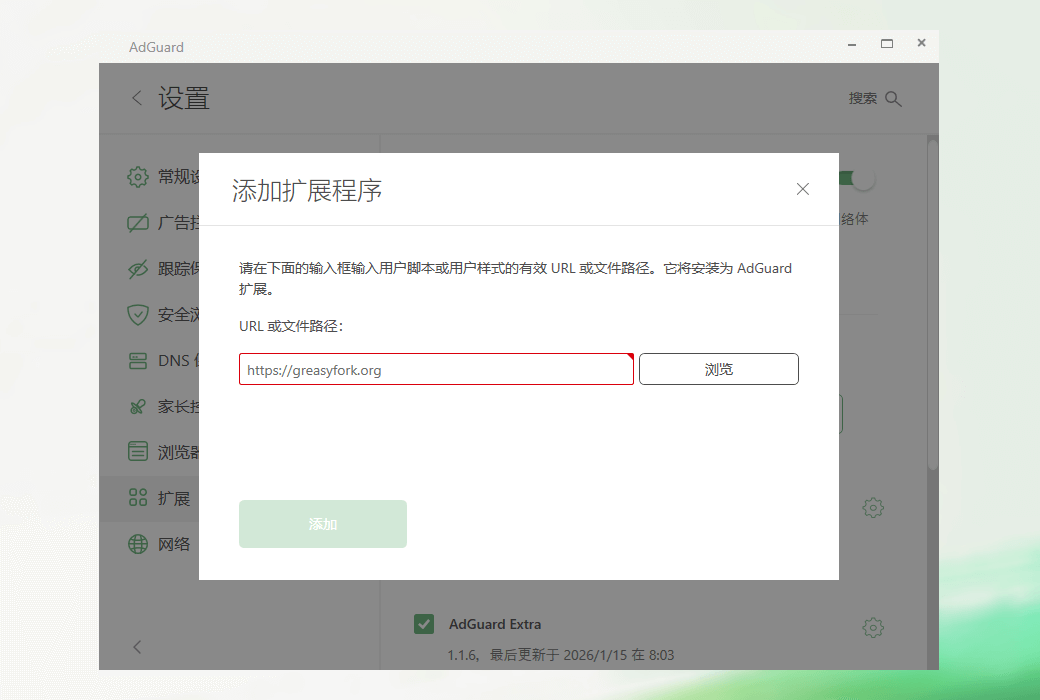The width and height of the screenshot is (1040, 700).
Task: Toggle the green switch at top right
Action: pyautogui.click(x=855, y=178)
